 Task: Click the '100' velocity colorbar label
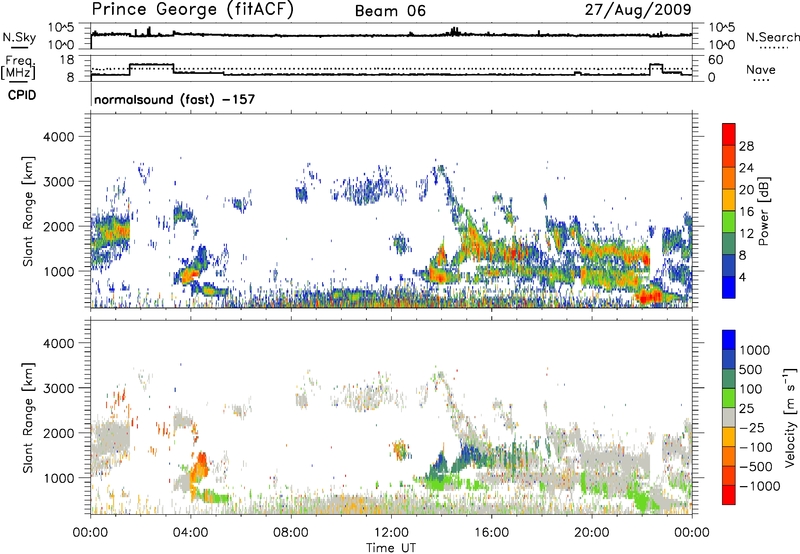(751, 389)
